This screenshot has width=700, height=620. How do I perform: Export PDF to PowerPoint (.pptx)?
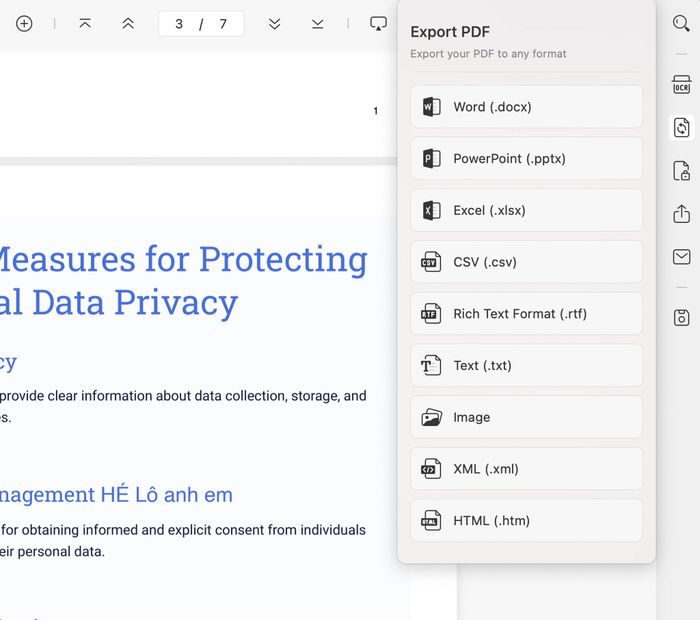526,159
